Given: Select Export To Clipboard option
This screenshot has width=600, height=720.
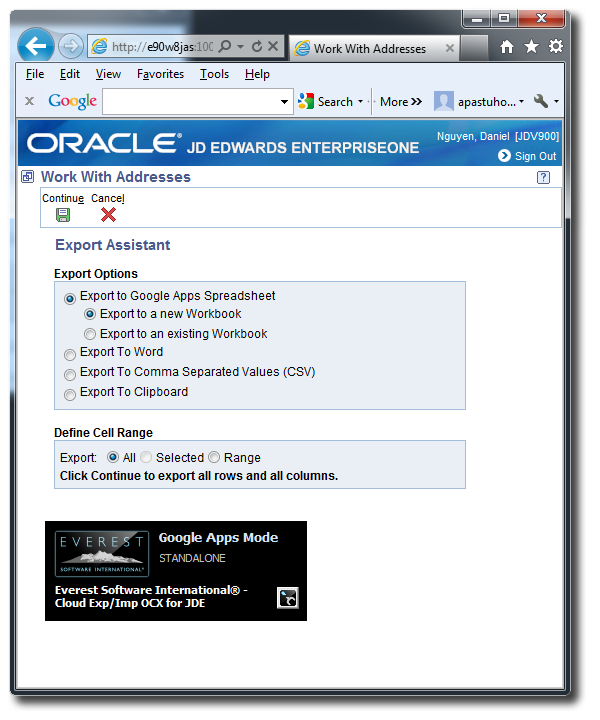Looking at the screenshot, I should (70, 395).
